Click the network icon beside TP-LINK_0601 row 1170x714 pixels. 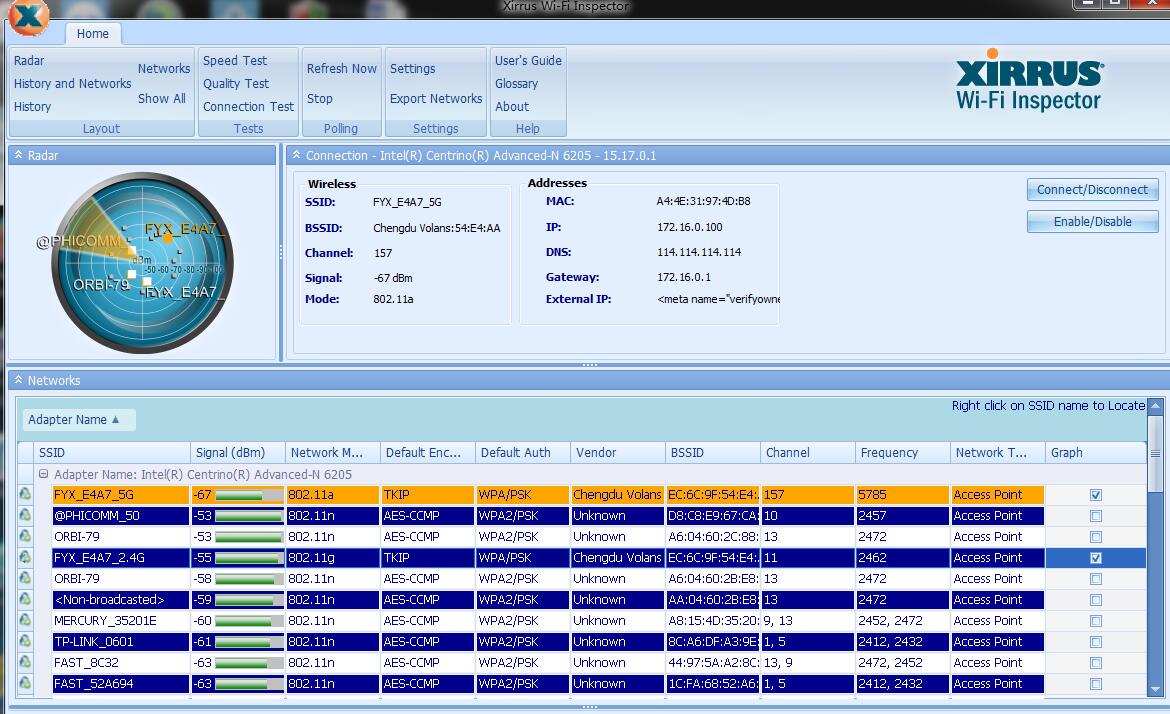(x=26, y=642)
